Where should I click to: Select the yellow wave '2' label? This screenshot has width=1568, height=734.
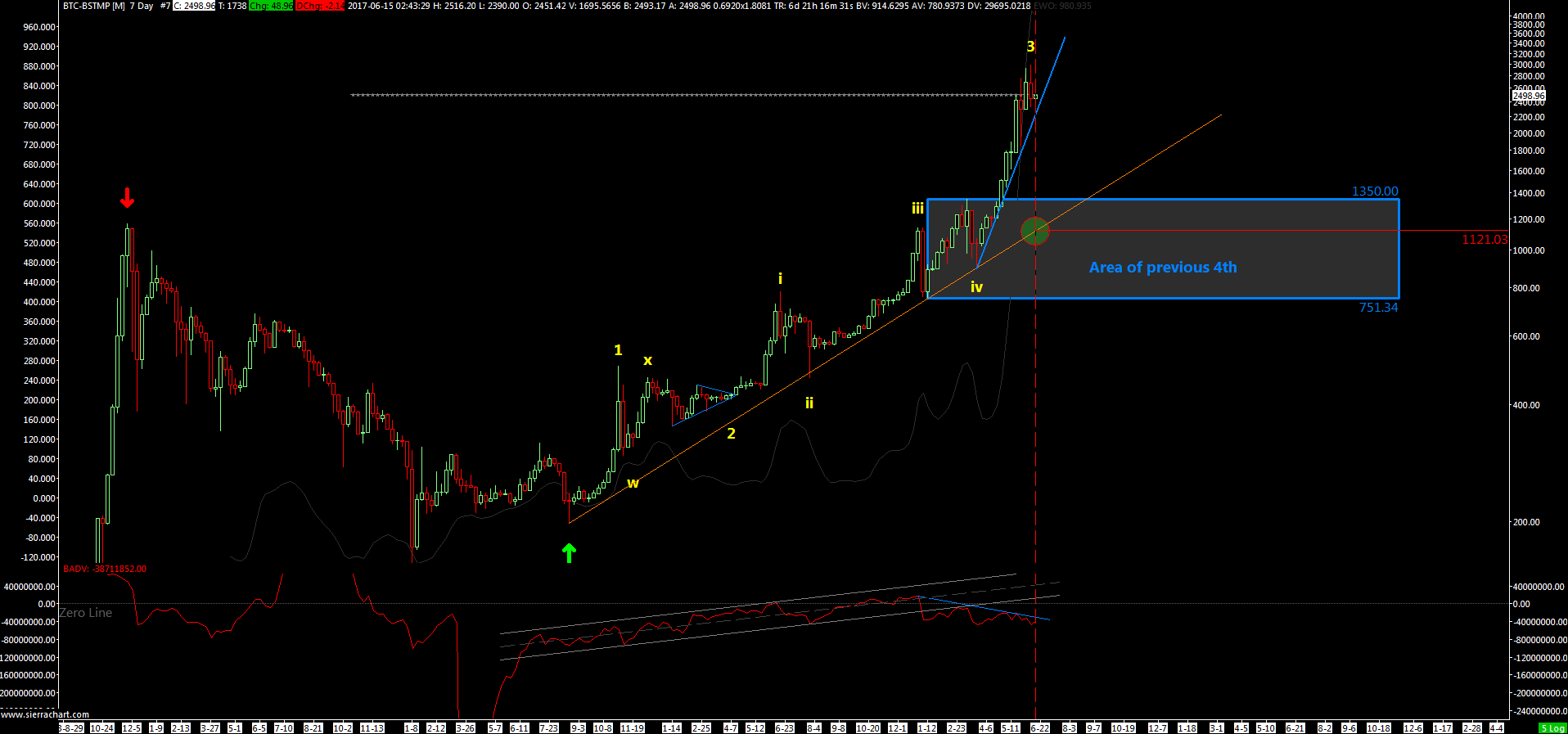[x=731, y=434]
